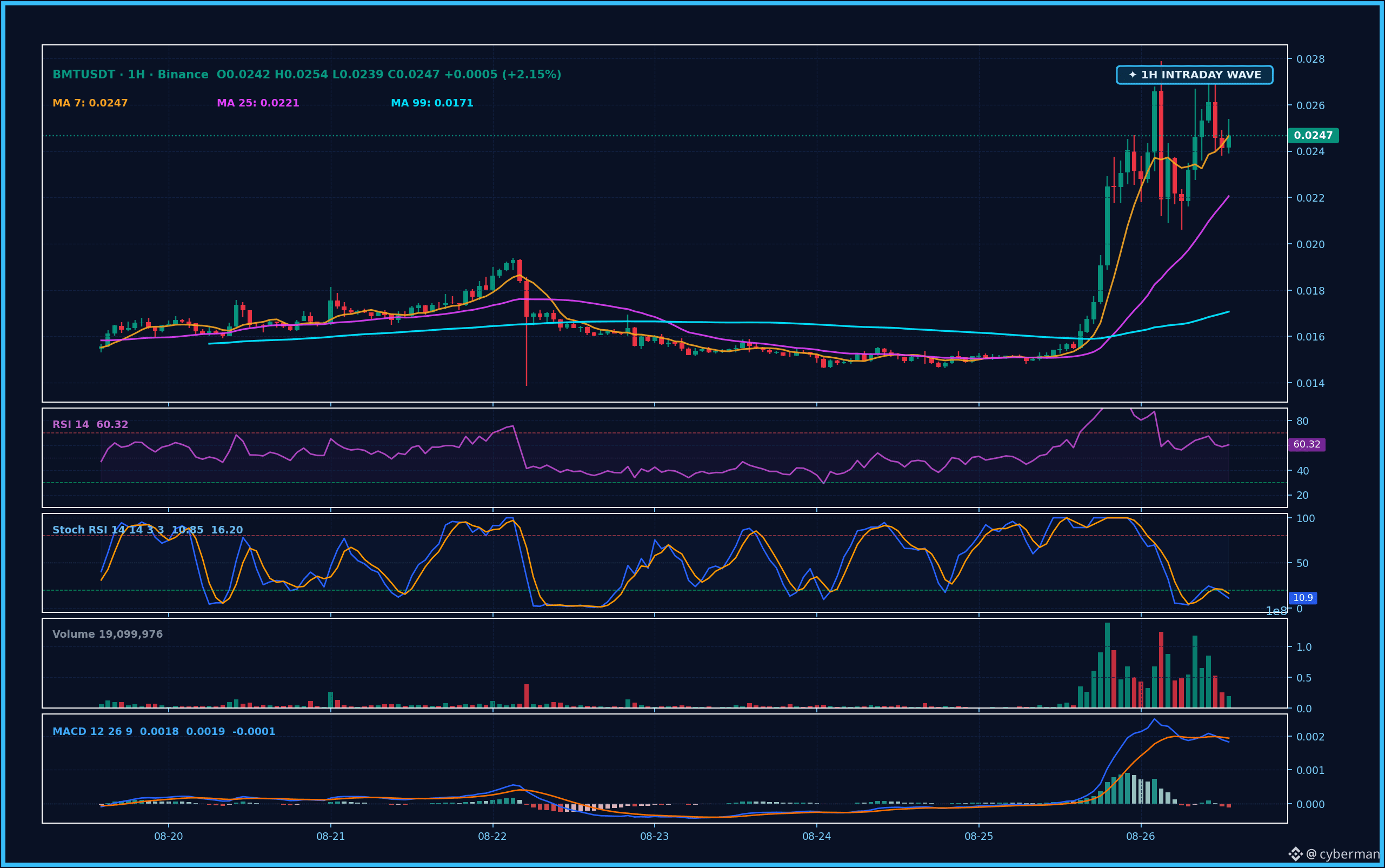This screenshot has height=868, width=1385.
Task: Click the 0.002 MACD axis label
Action: [1310, 737]
